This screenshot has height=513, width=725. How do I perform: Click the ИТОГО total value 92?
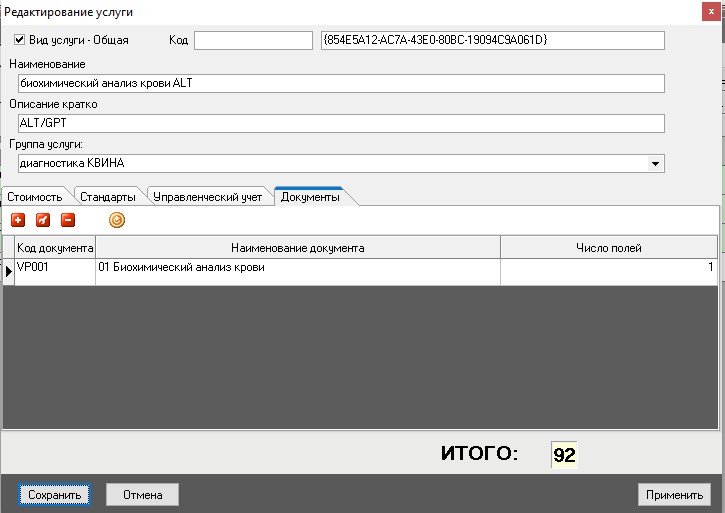click(564, 455)
